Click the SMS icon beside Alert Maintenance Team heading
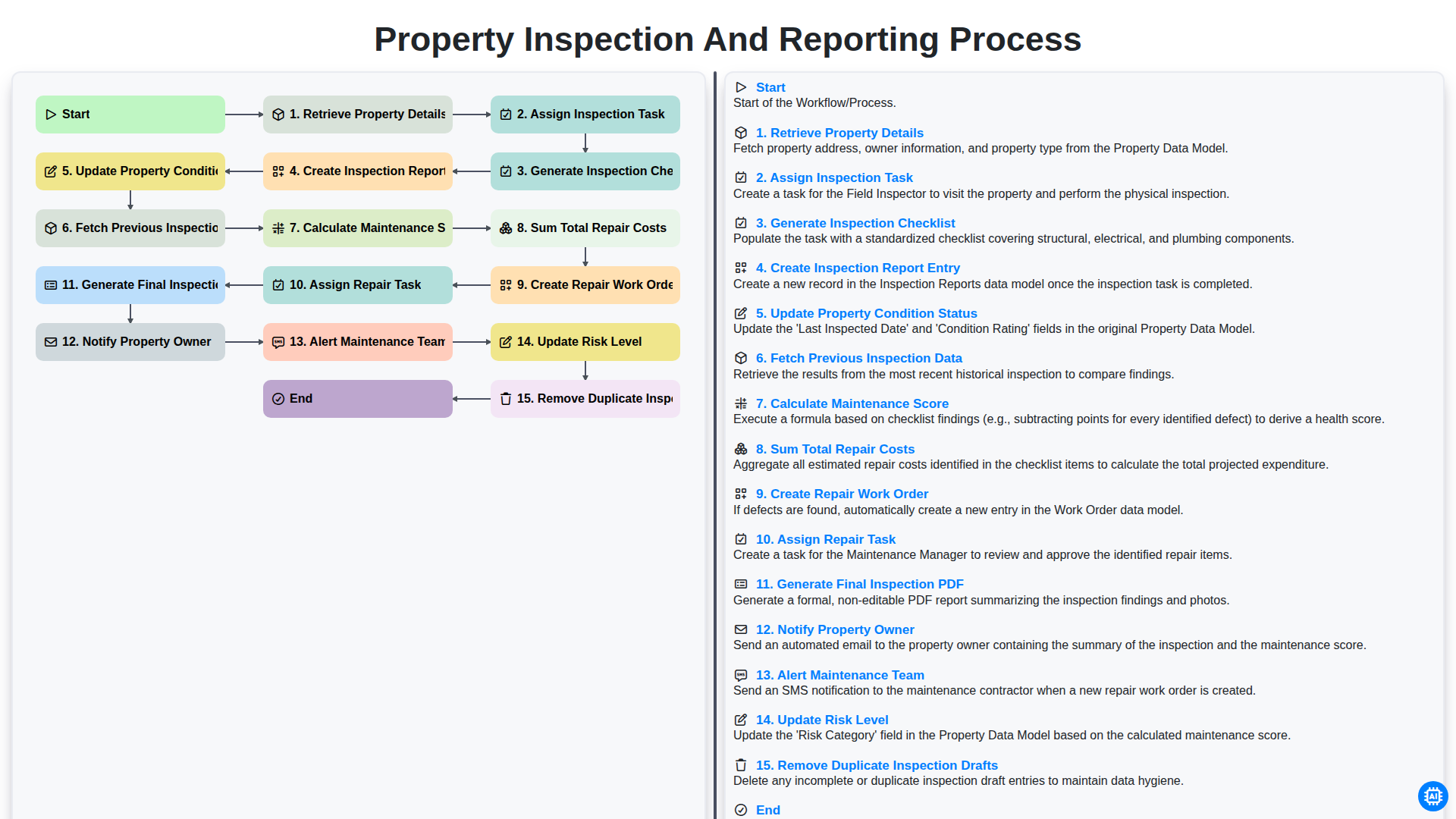 (741, 675)
